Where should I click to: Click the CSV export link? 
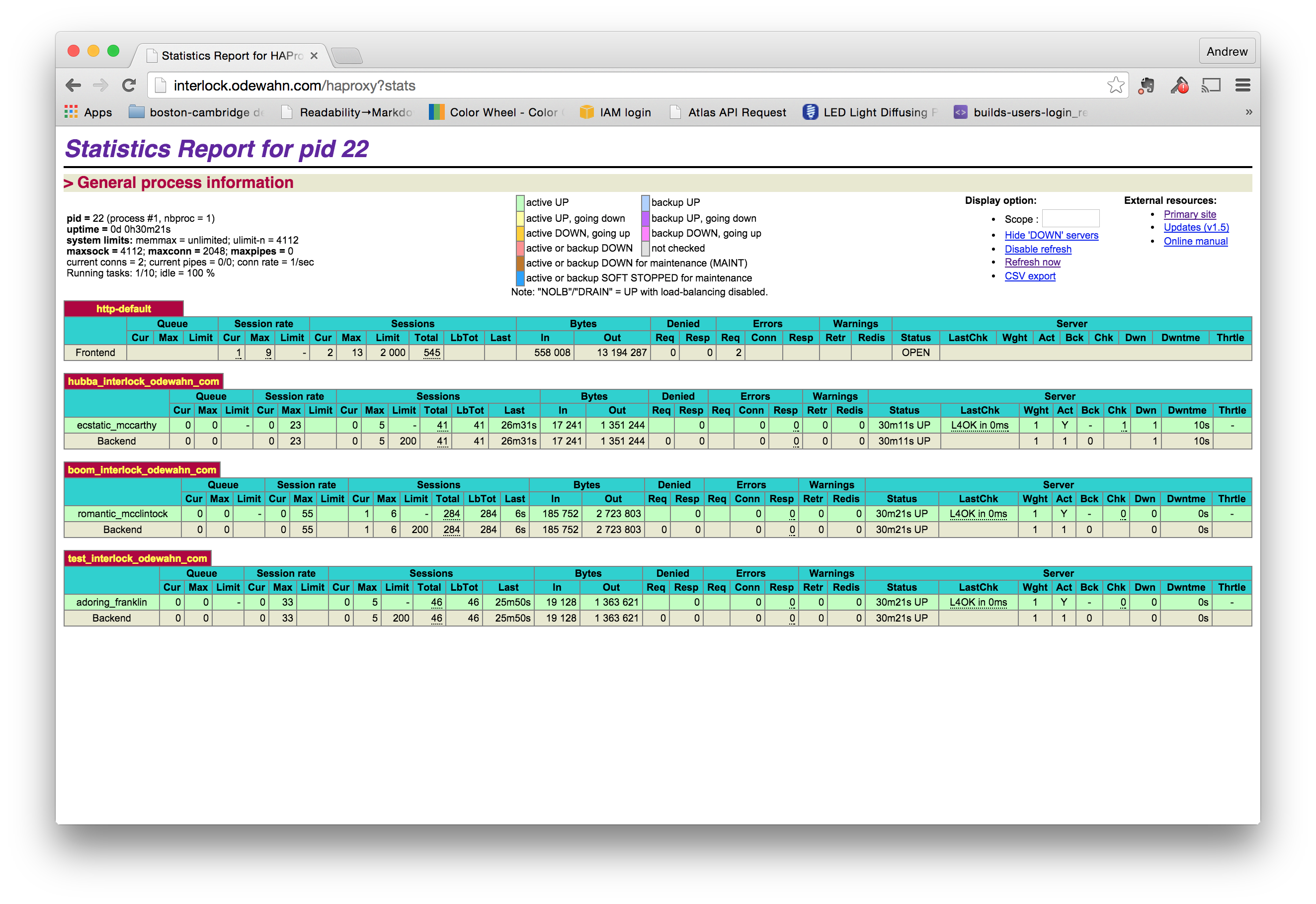coord(1029,276)
